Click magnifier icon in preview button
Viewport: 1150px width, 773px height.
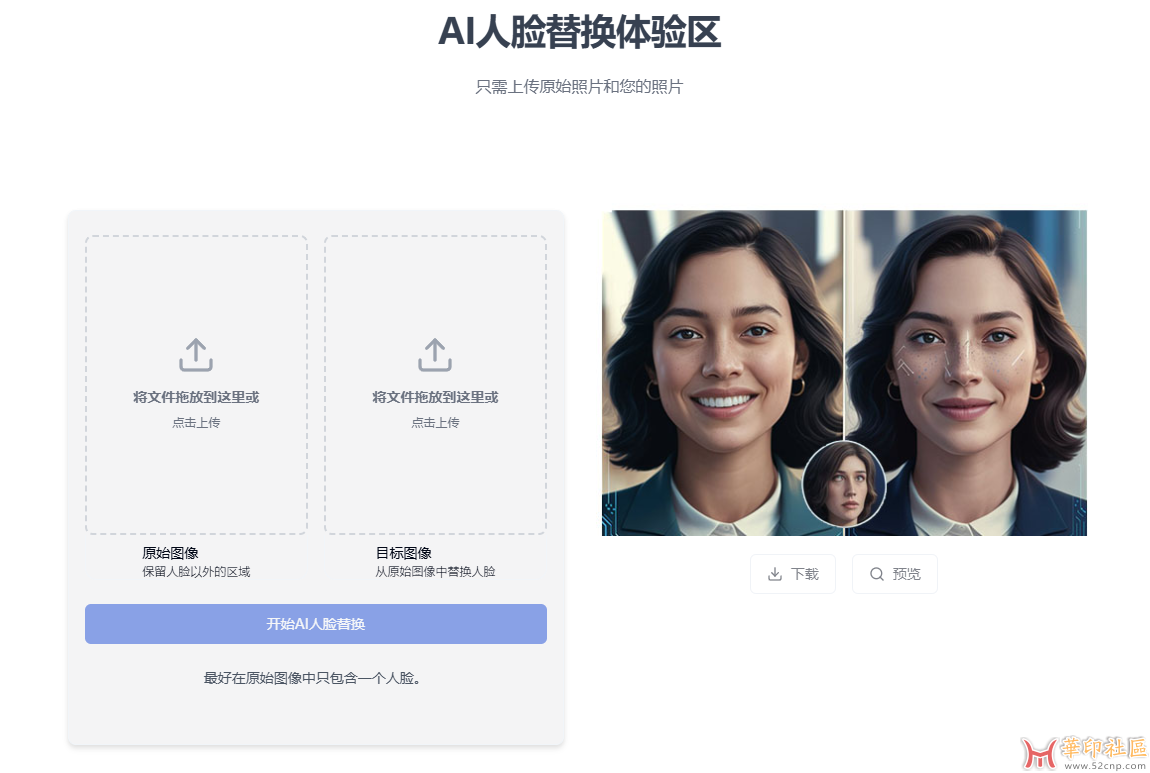[876, 574]
